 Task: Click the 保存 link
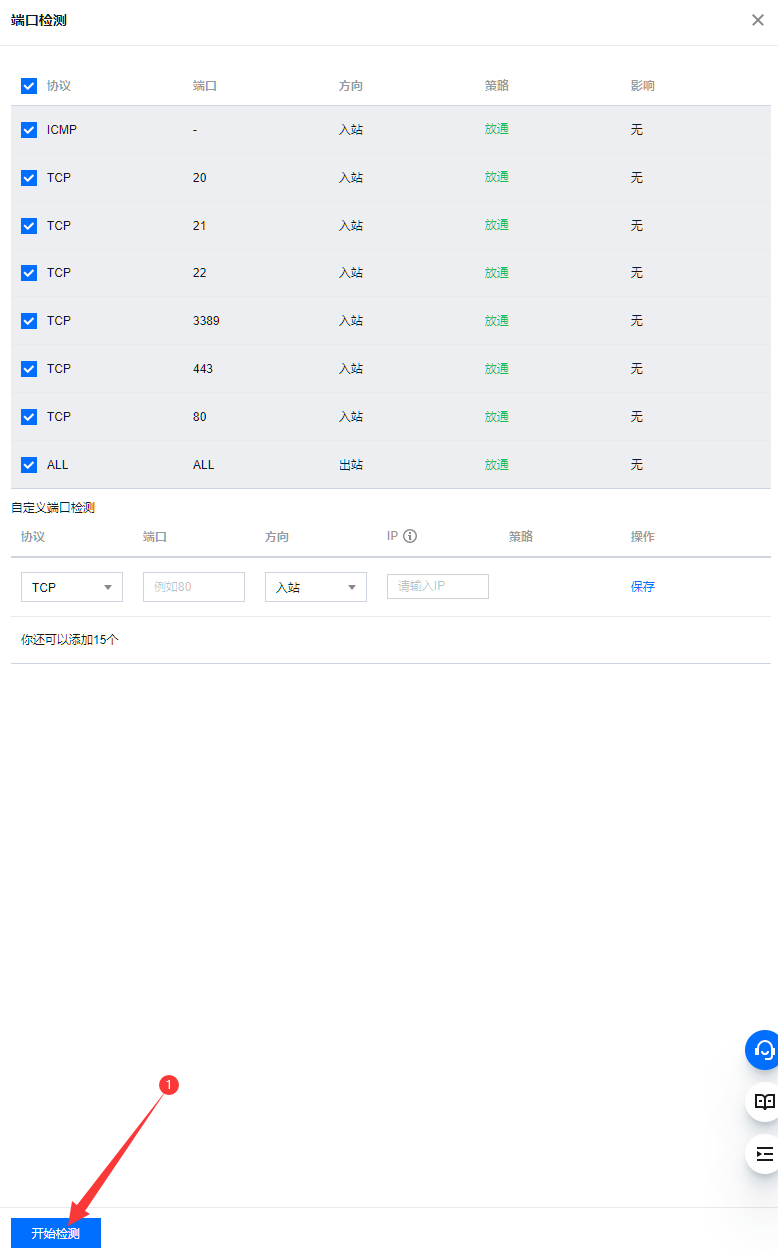coord(643,587)
